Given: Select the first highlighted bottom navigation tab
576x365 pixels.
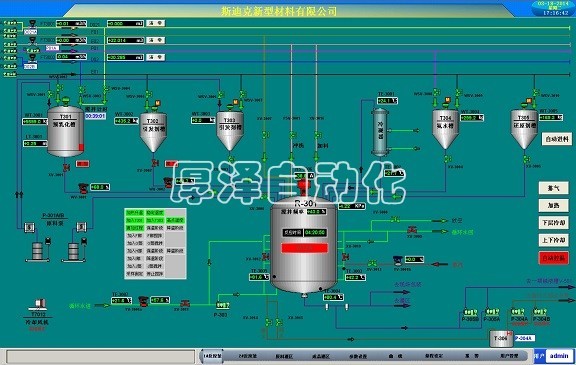Looking at the screenshot, I should (x=212, y=356).
